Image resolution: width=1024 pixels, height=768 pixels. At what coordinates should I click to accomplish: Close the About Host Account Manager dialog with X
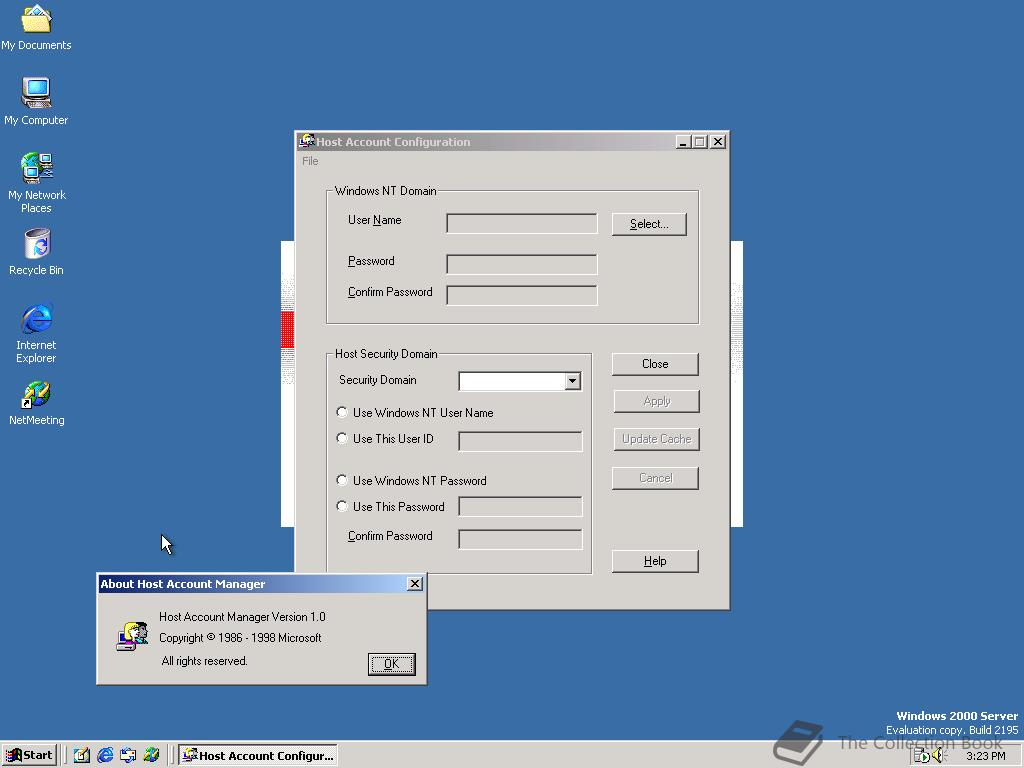pos(415,584)
